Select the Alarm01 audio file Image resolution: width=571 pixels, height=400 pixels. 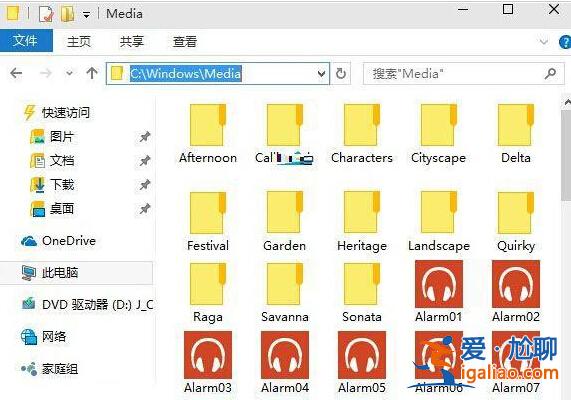[x=438, y=291]
